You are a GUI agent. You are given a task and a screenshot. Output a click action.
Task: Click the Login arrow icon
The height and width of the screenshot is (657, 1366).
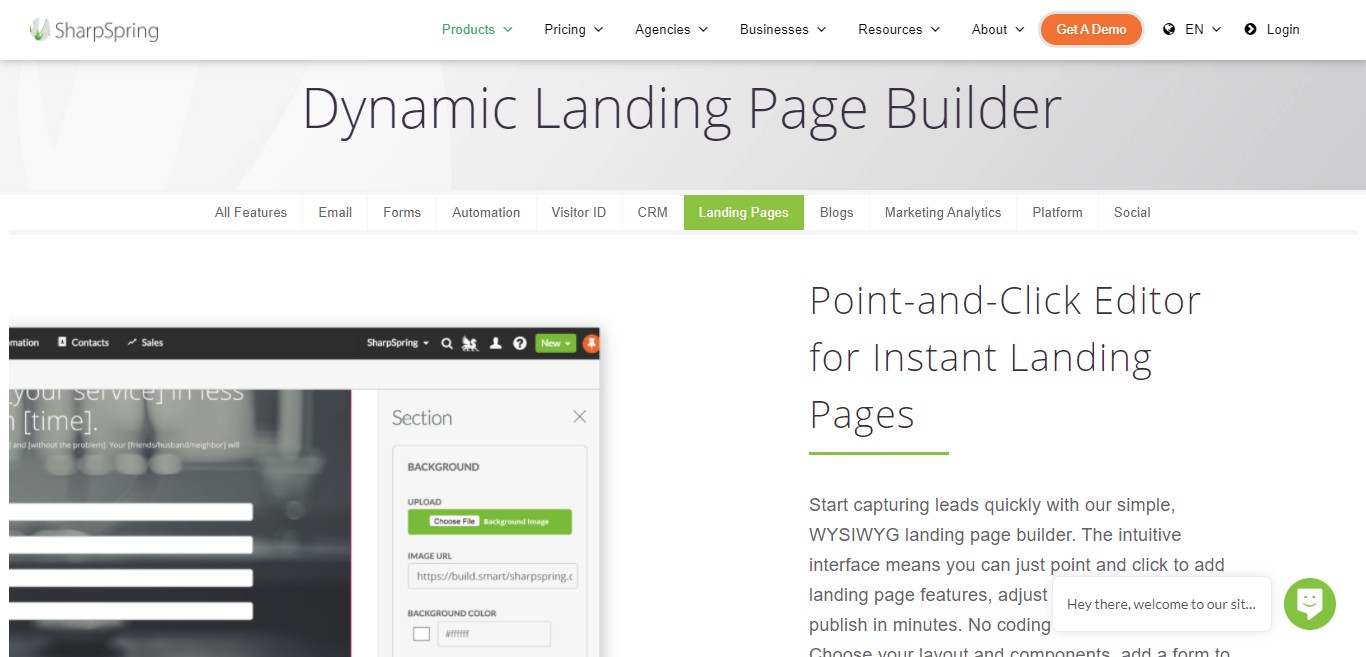[x=1250, y=30]
